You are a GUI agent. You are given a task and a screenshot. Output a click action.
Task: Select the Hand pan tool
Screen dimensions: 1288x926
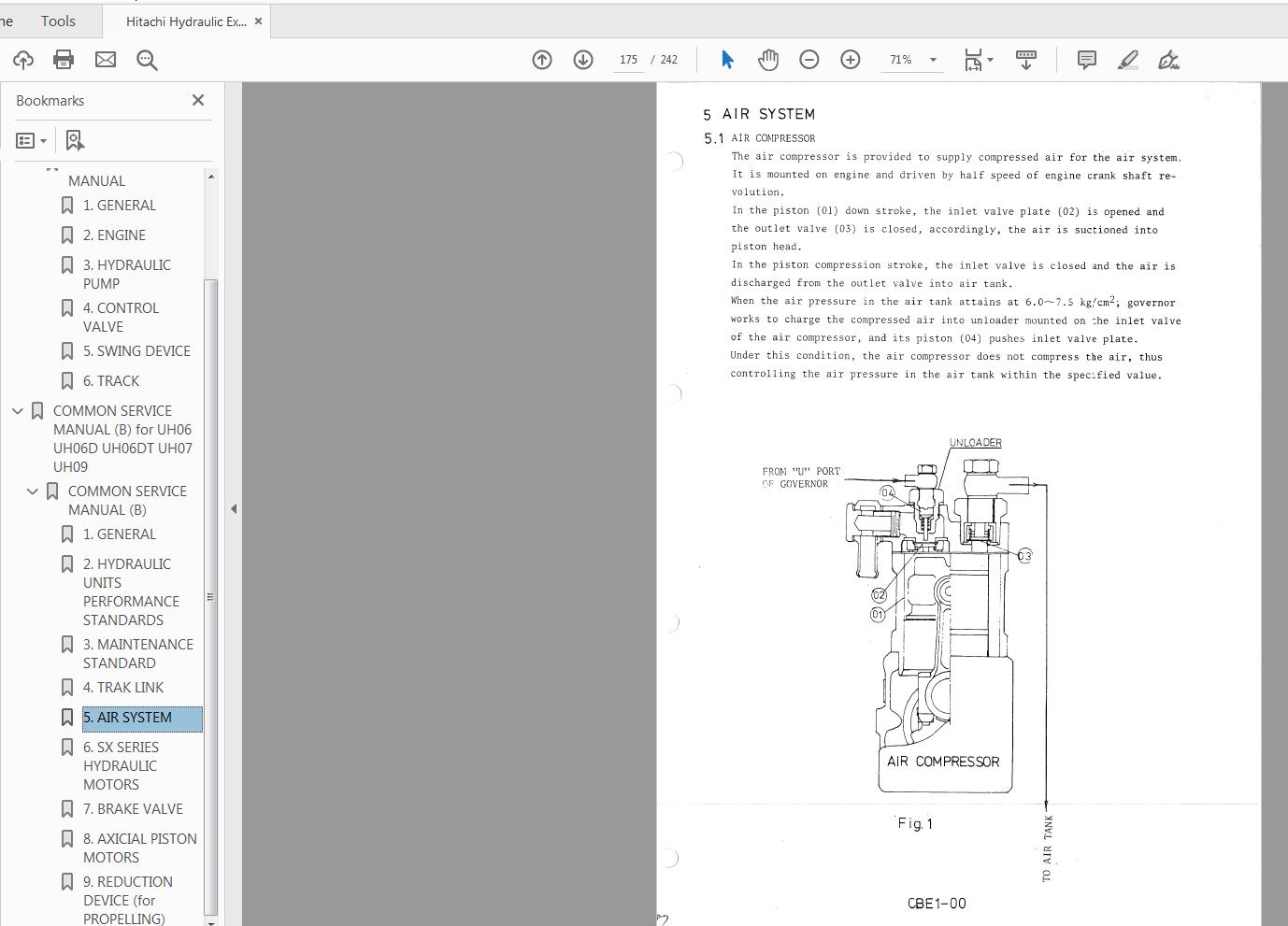click(x=768, y=60)
